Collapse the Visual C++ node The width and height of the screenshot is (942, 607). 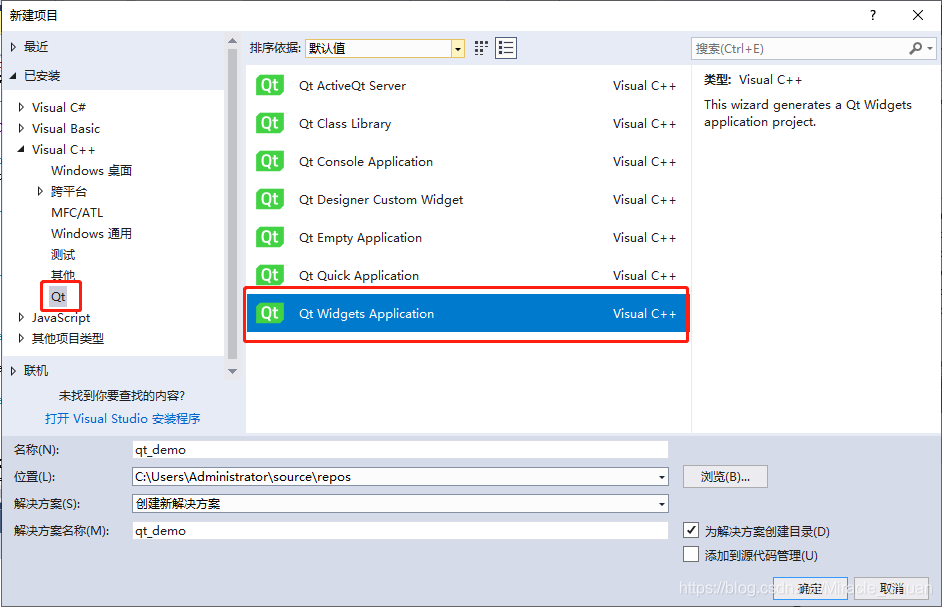(22, 149)
